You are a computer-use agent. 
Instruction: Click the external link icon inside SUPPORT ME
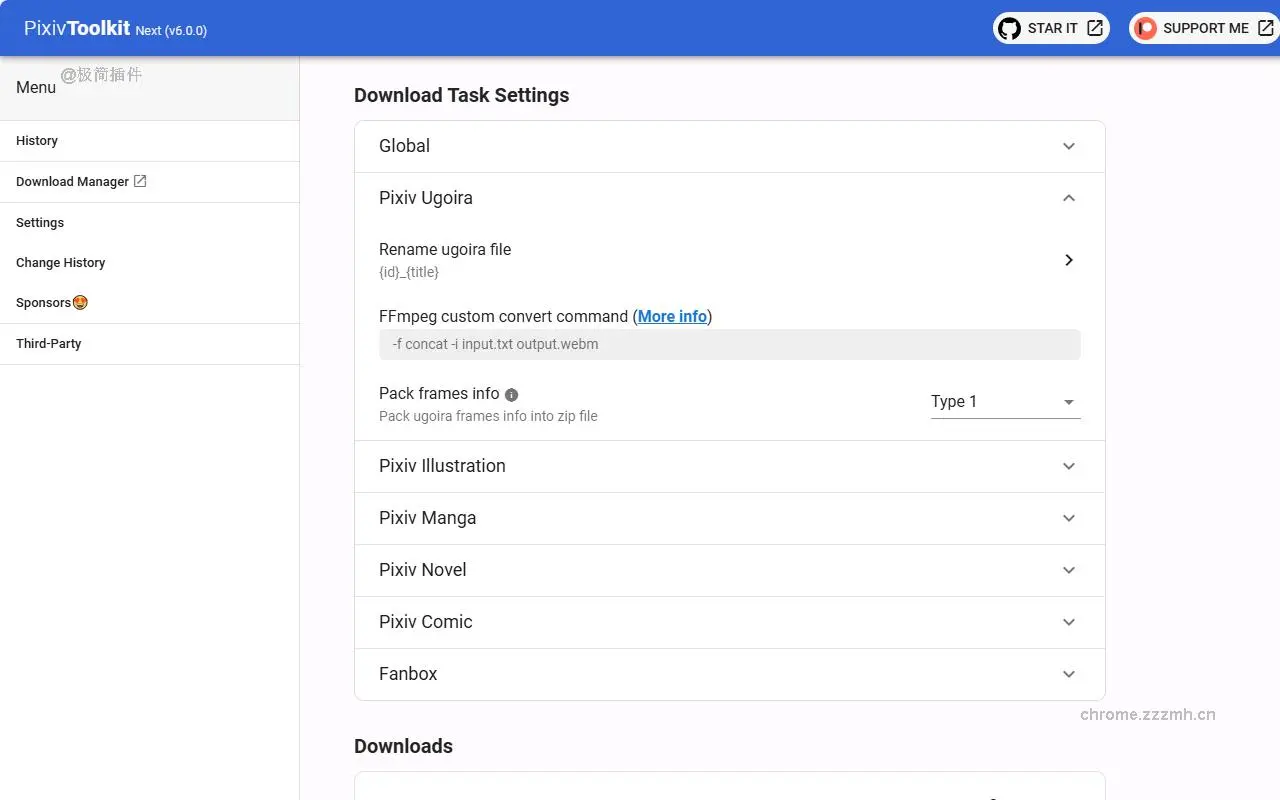point(1265,28)
